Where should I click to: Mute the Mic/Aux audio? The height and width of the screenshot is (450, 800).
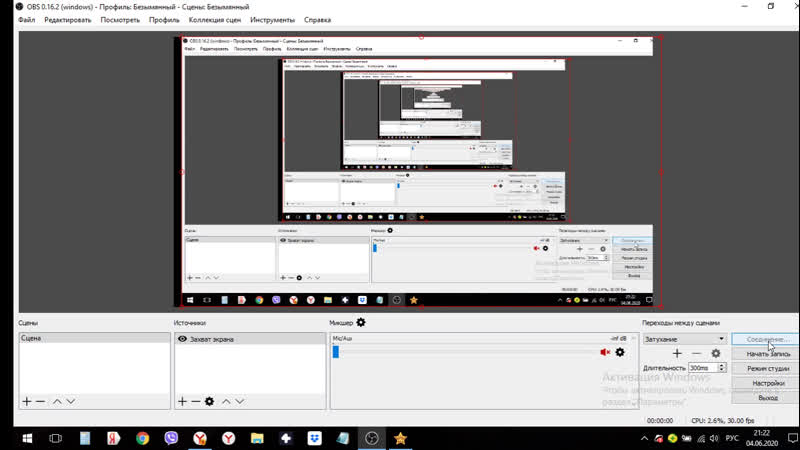pyautogui.click(x=605, y=352)
